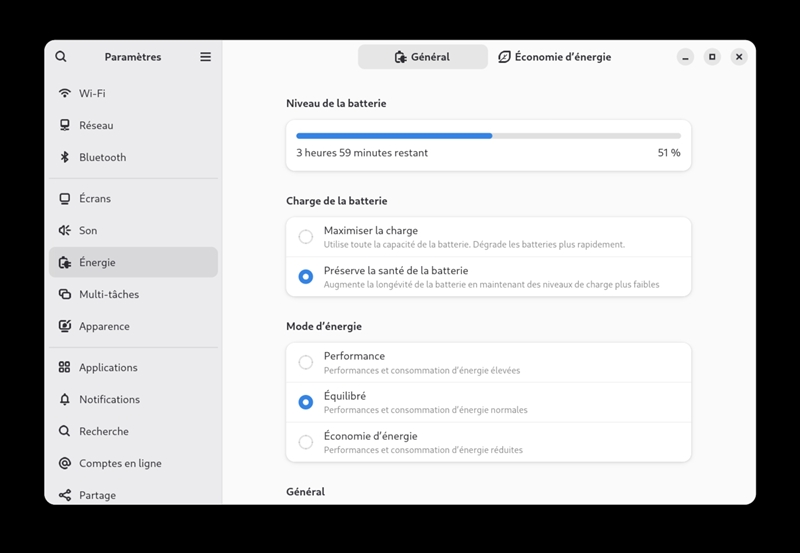Click the Écrans display icon

(65, 198)
